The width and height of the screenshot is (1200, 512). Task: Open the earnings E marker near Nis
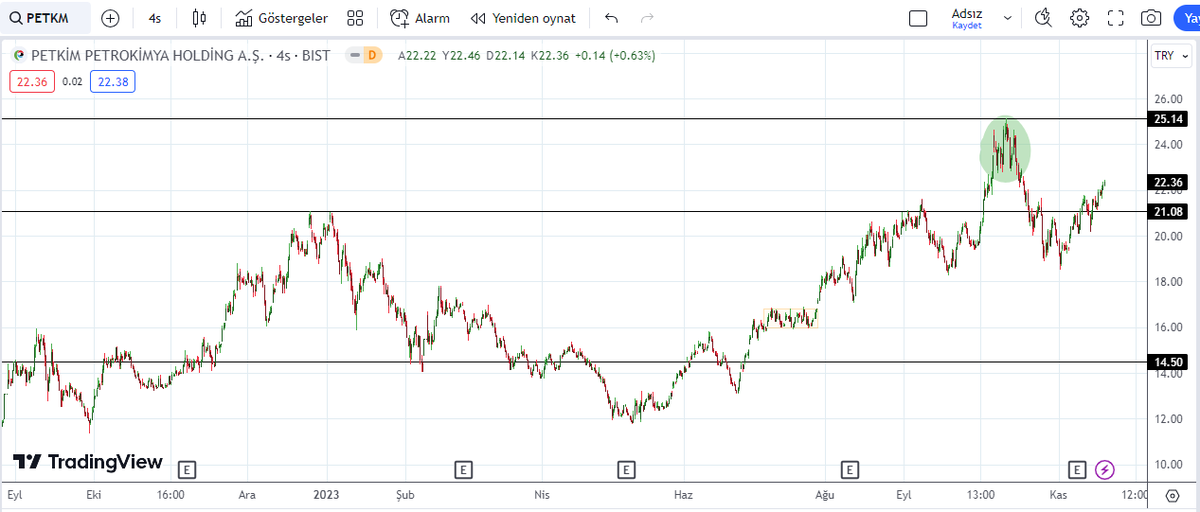(x=626, y=468)
